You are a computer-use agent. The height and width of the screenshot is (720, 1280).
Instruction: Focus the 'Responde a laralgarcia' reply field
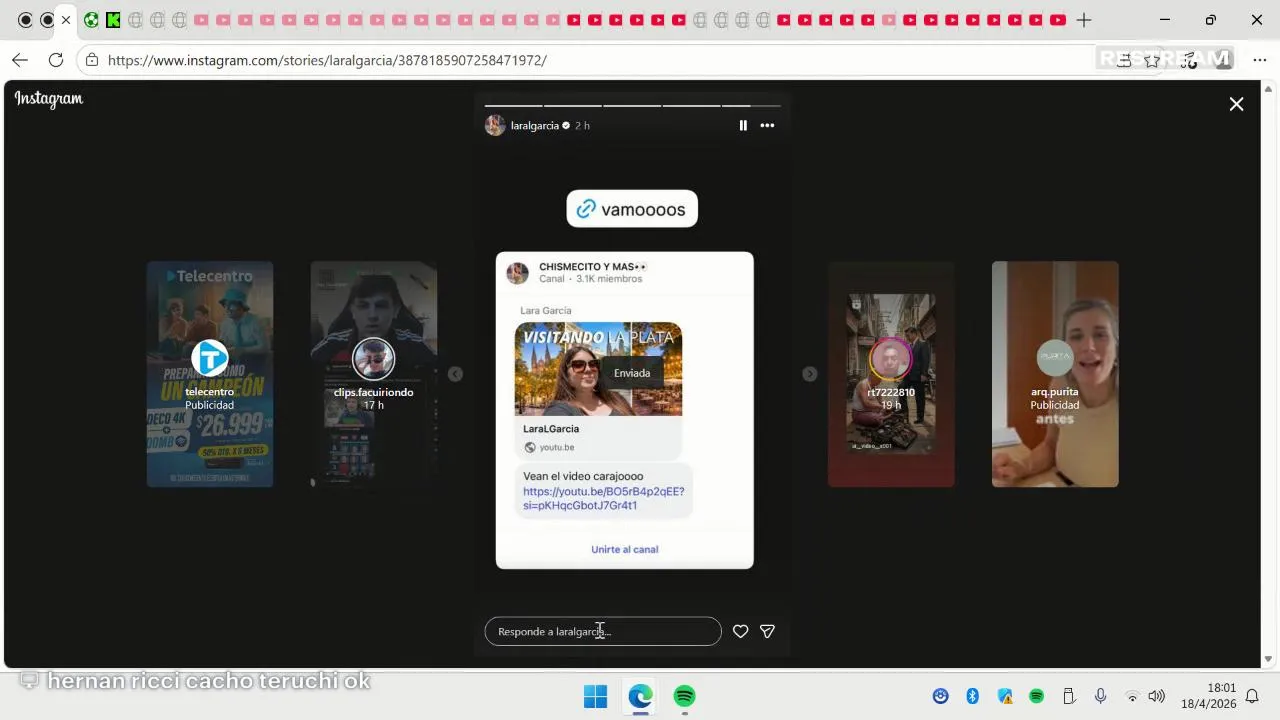pos(603,631)
